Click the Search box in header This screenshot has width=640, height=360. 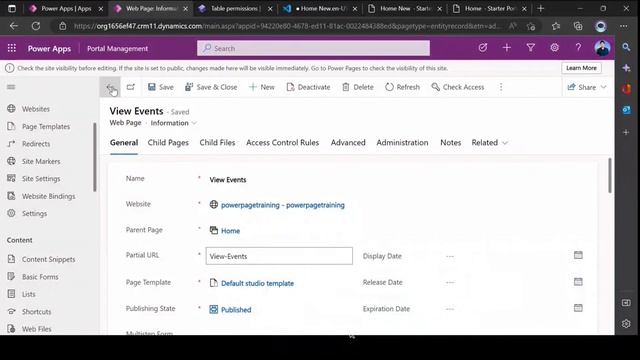pyautogui.click(x=313, y=48)
